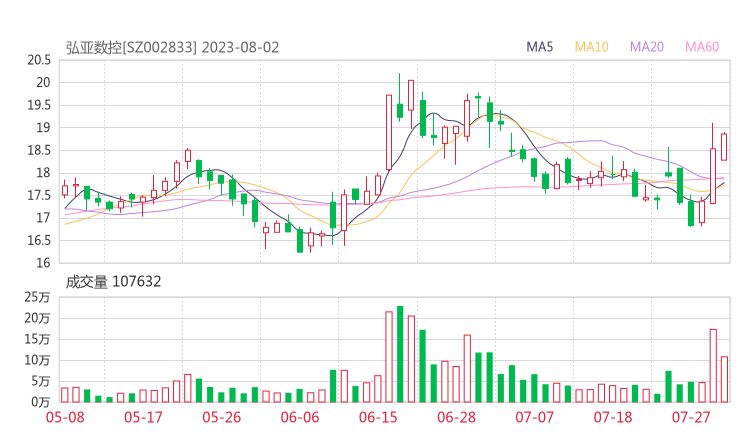Click the 06-06 date axis label
The width and height of the screenshot is (740, 440).
[x=300, y=417]
